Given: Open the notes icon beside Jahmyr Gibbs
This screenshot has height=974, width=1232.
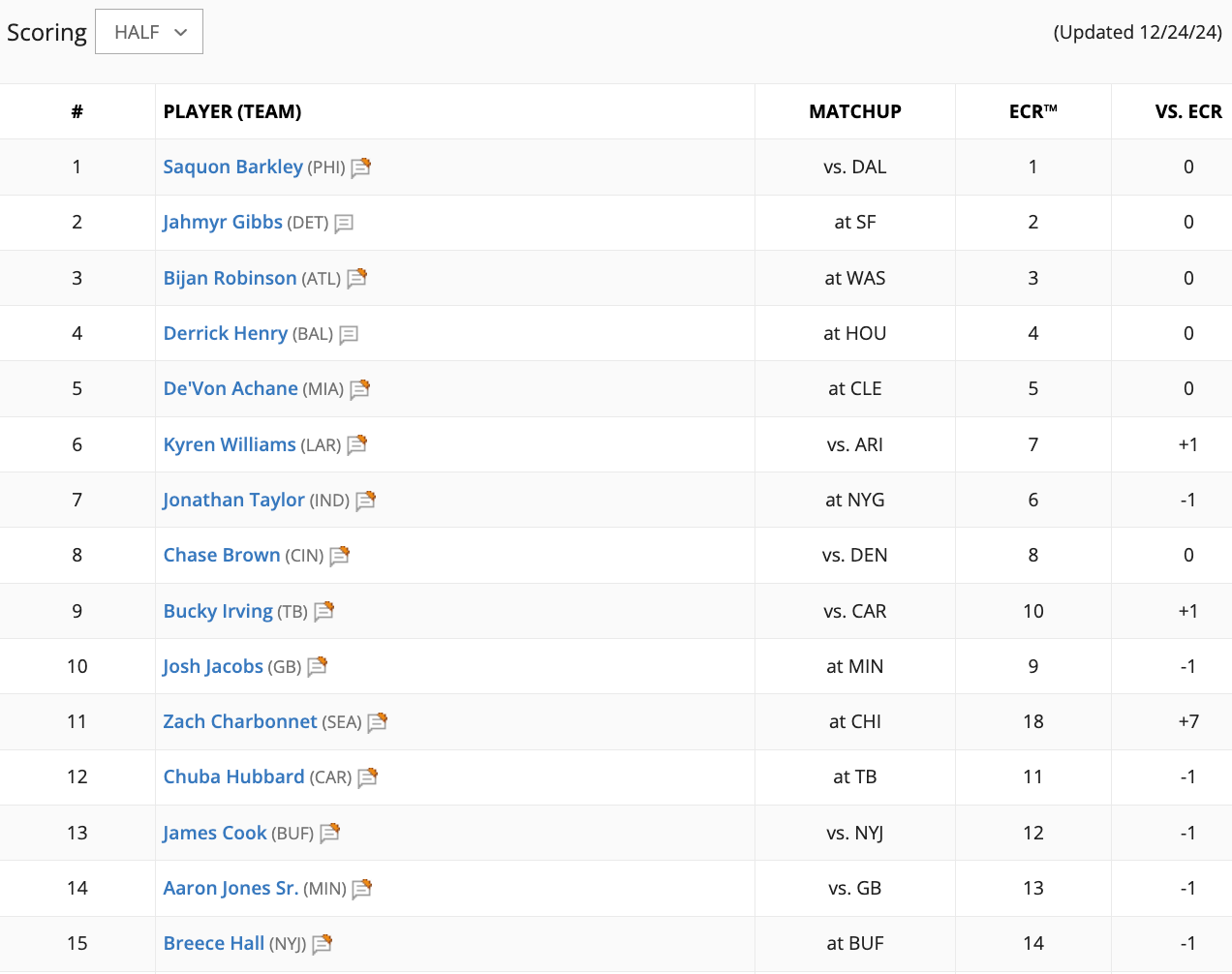Looking at the screenshot, I should click(344, 224).
